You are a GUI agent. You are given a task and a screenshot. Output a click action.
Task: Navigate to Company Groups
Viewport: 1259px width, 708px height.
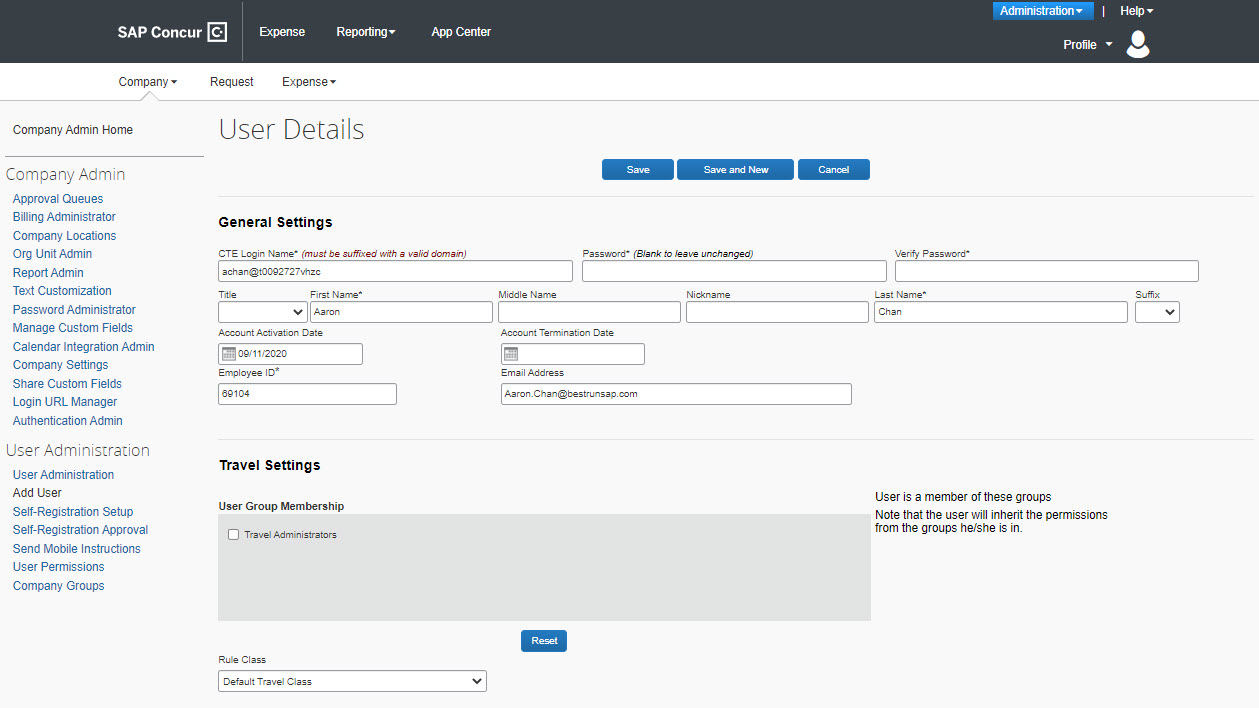click(58, 585)
